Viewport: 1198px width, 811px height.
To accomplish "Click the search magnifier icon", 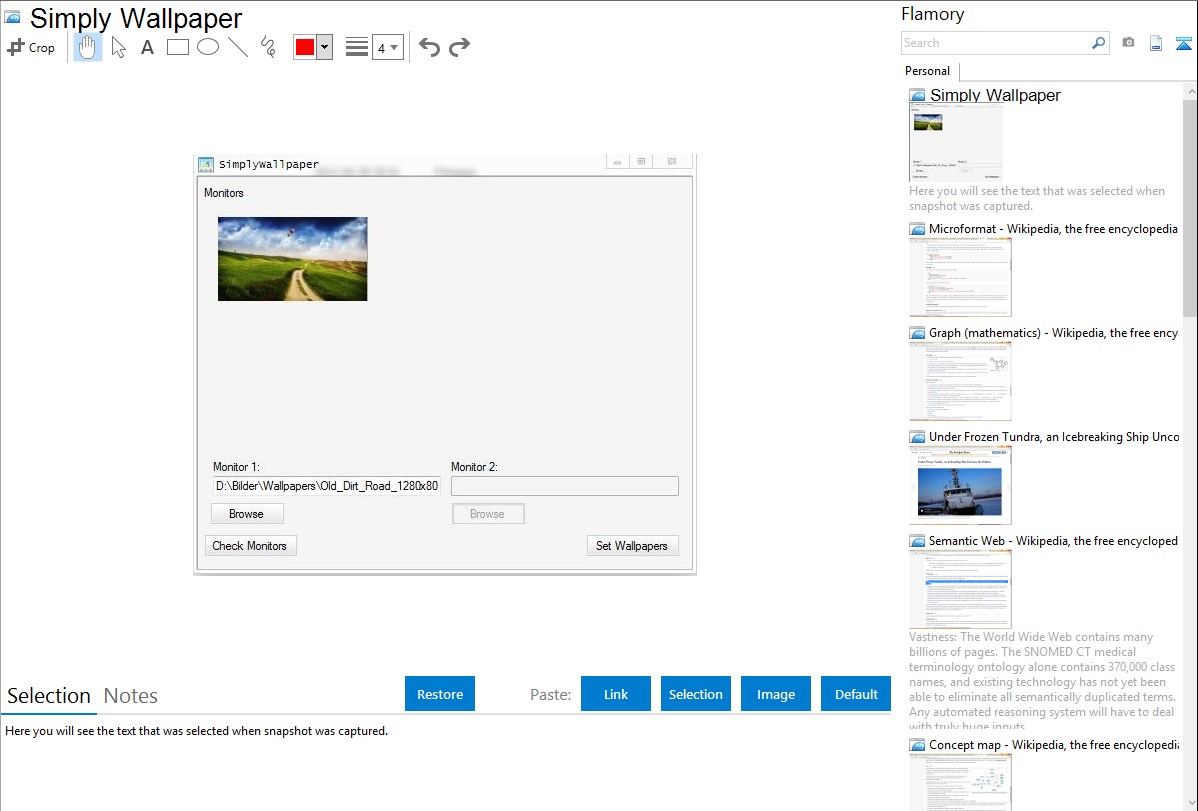I will click(x=1099, y=43).
